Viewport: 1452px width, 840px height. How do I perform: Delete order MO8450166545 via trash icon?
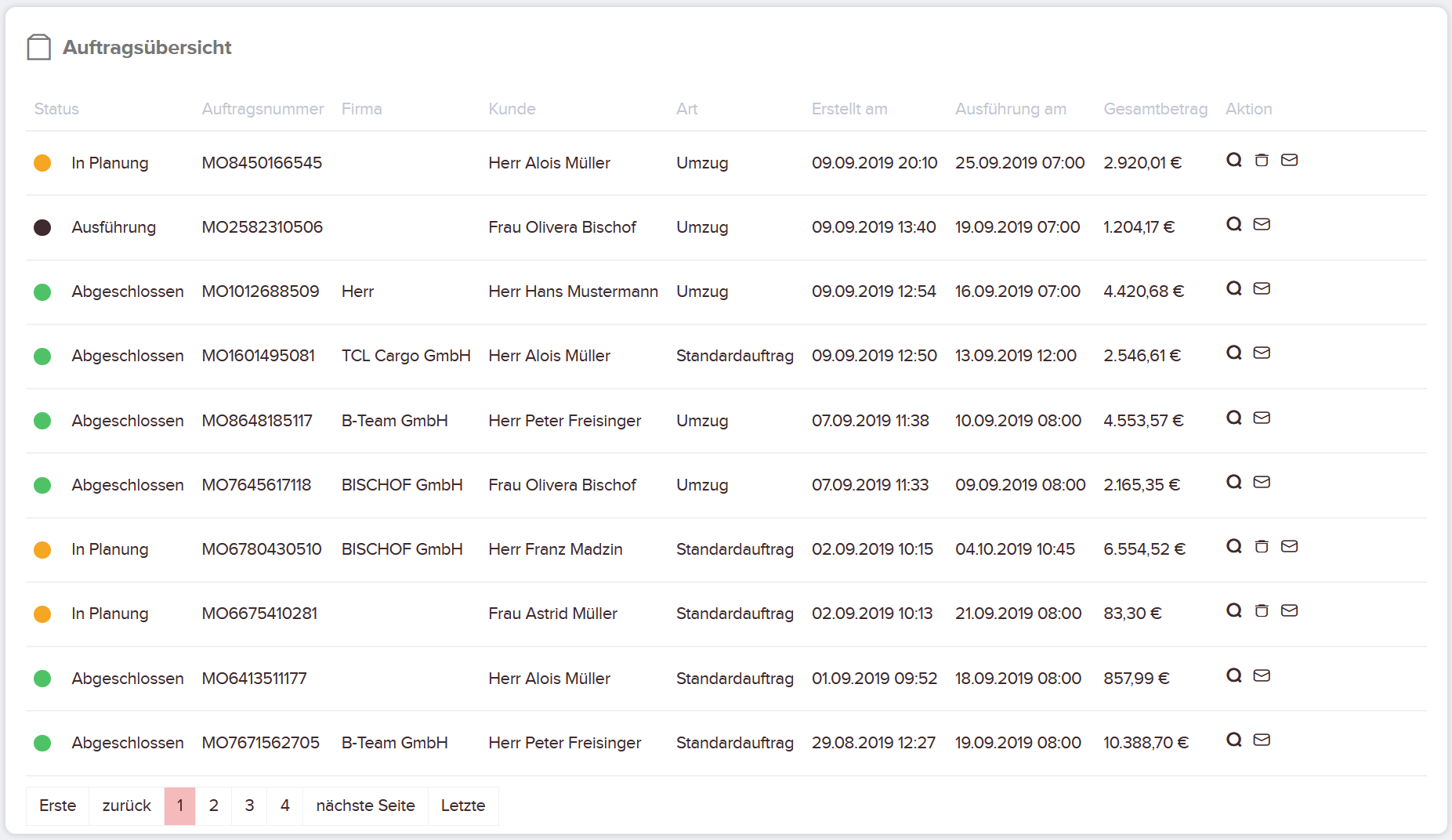click(1262, 160)
